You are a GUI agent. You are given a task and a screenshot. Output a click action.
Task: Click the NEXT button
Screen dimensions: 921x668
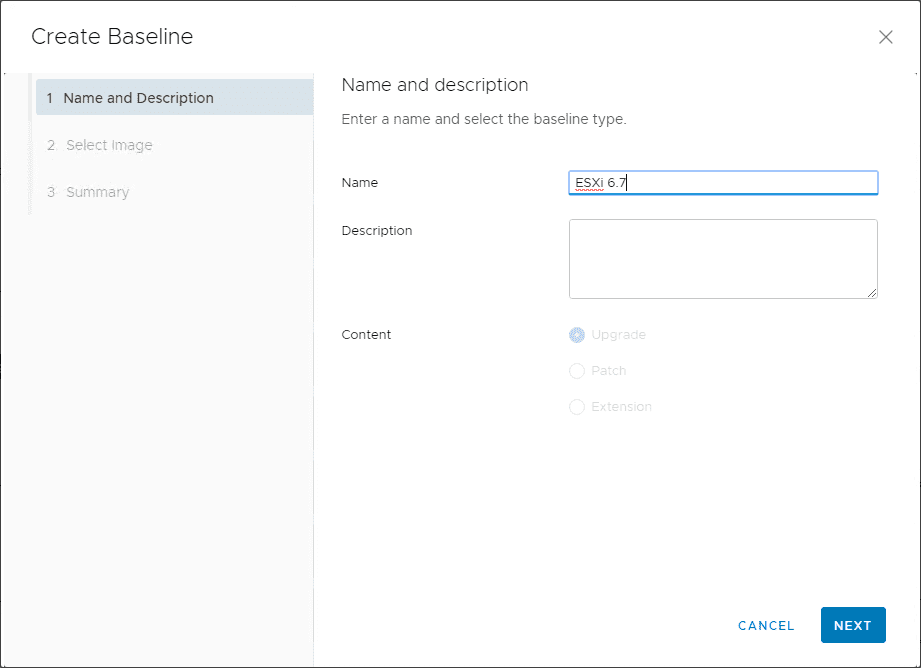point(852,625)
